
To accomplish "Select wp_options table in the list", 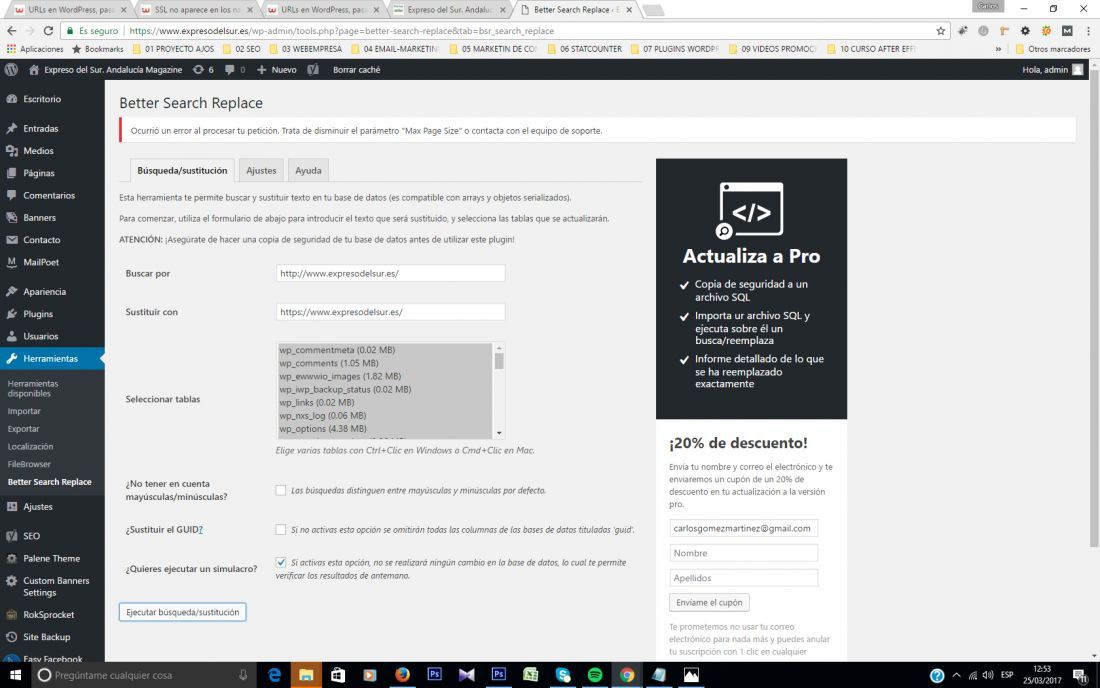I will 385,429.
